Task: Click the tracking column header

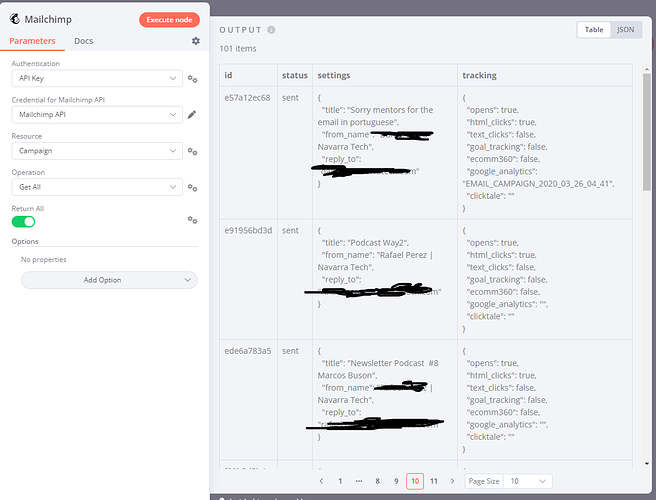Action: 545,75
